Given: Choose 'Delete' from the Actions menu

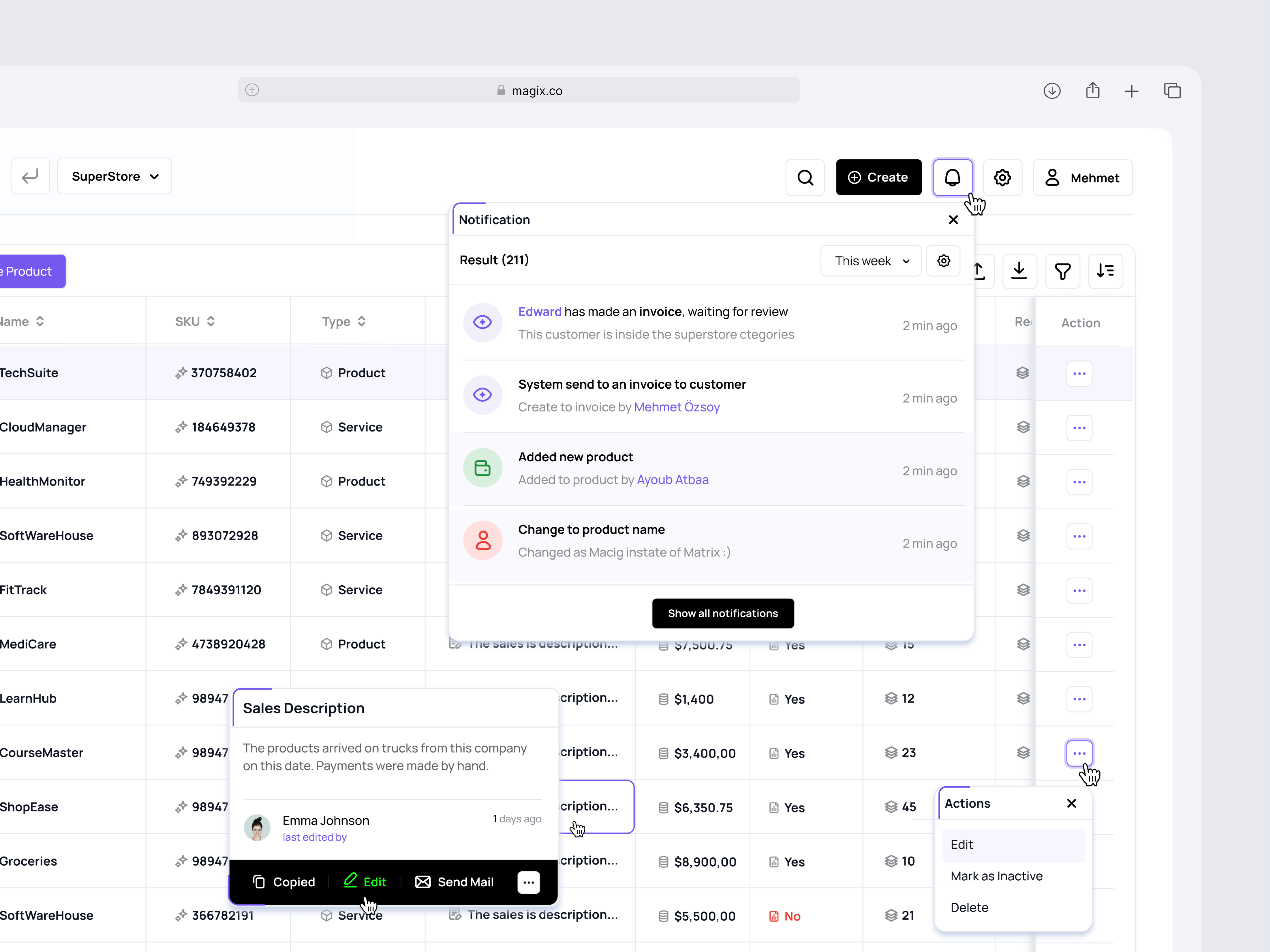Looking at the screenshot, I should (x=969, y=907).
